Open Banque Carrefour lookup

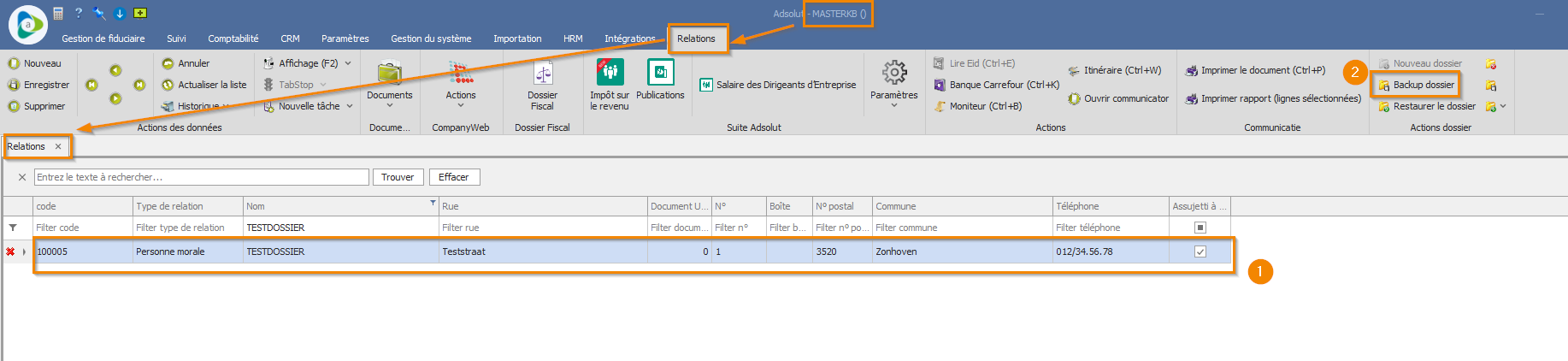(996, 85)
